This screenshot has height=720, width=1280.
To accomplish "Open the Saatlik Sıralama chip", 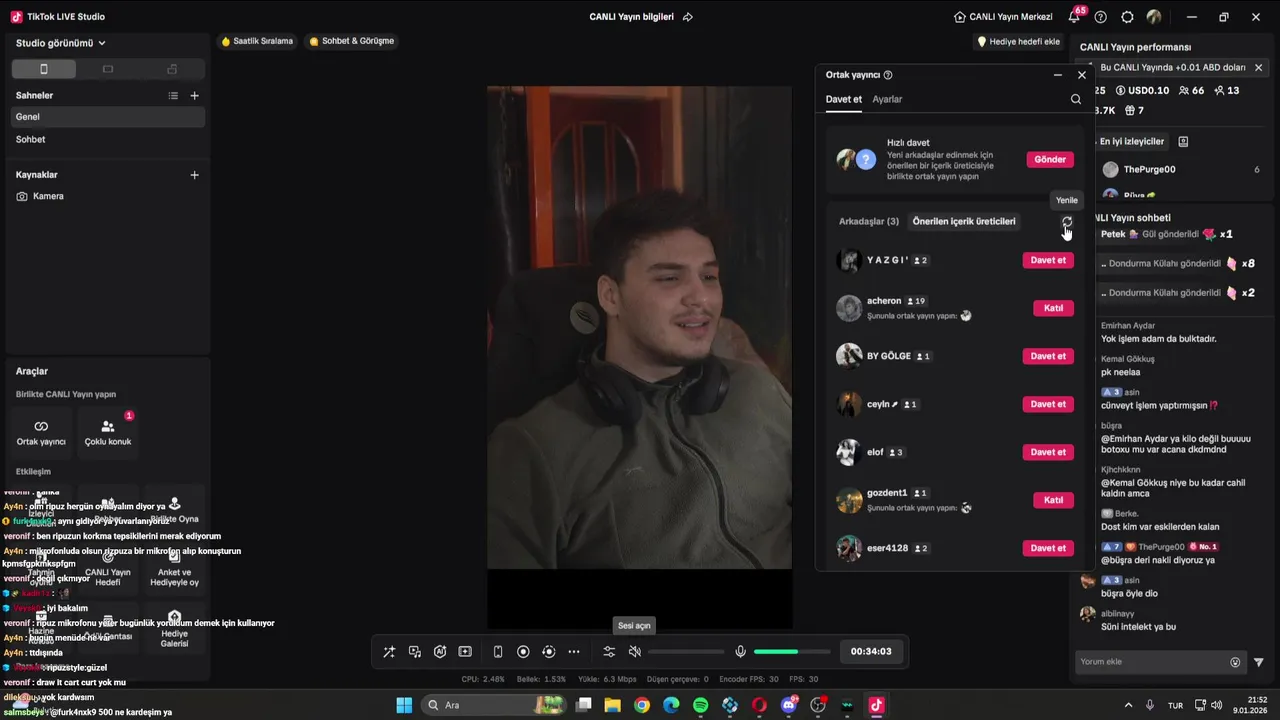I will tap(257, 41).
